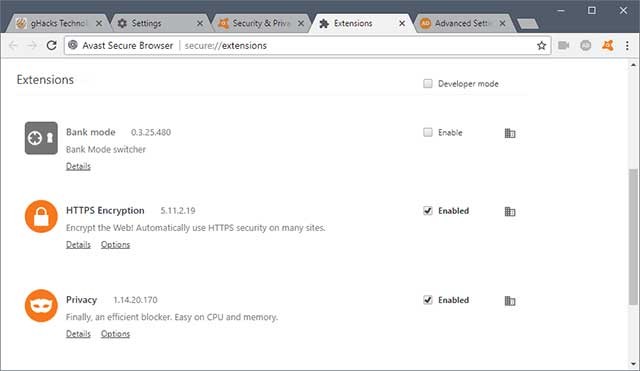
Task: Close the Settings tab
Action: point(200,24)
